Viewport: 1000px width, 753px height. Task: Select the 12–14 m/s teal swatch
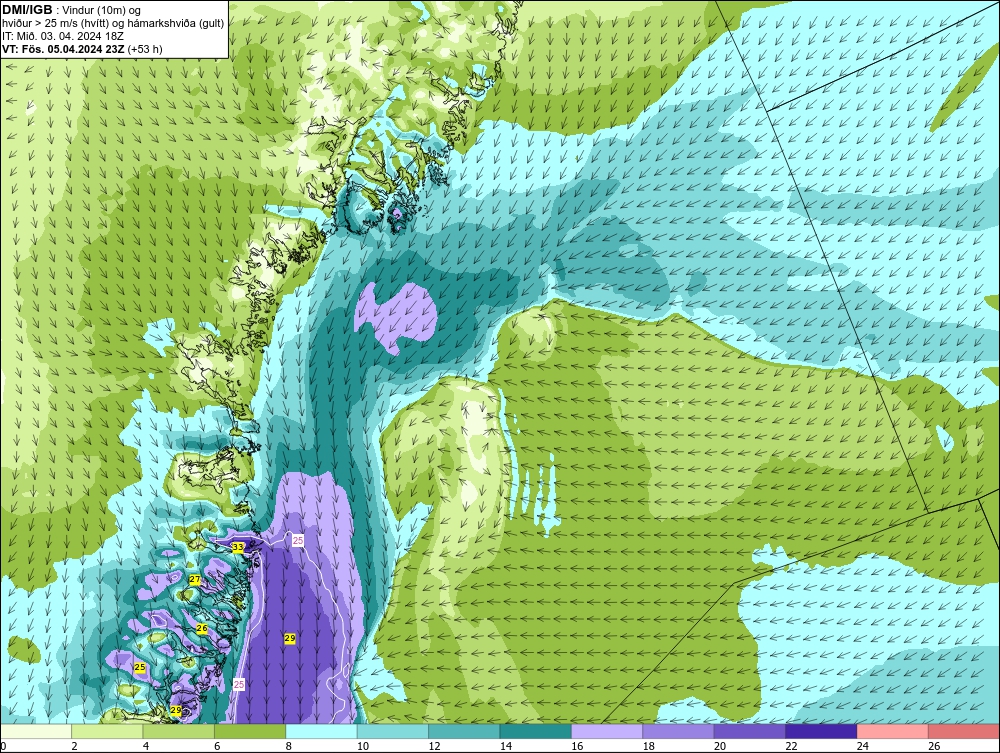tap(464, 731)
